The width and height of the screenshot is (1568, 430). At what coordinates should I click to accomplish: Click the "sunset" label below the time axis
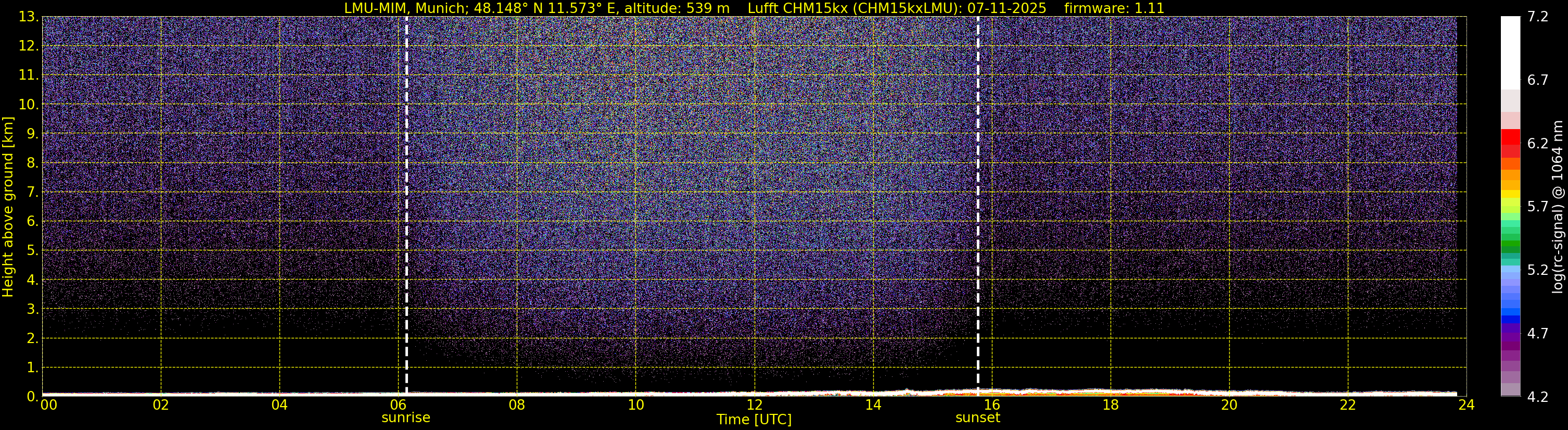tap(977, 418)
